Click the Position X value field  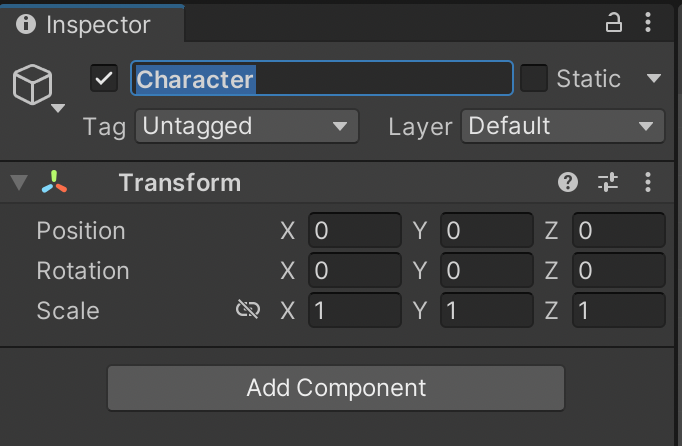(354, 231)
